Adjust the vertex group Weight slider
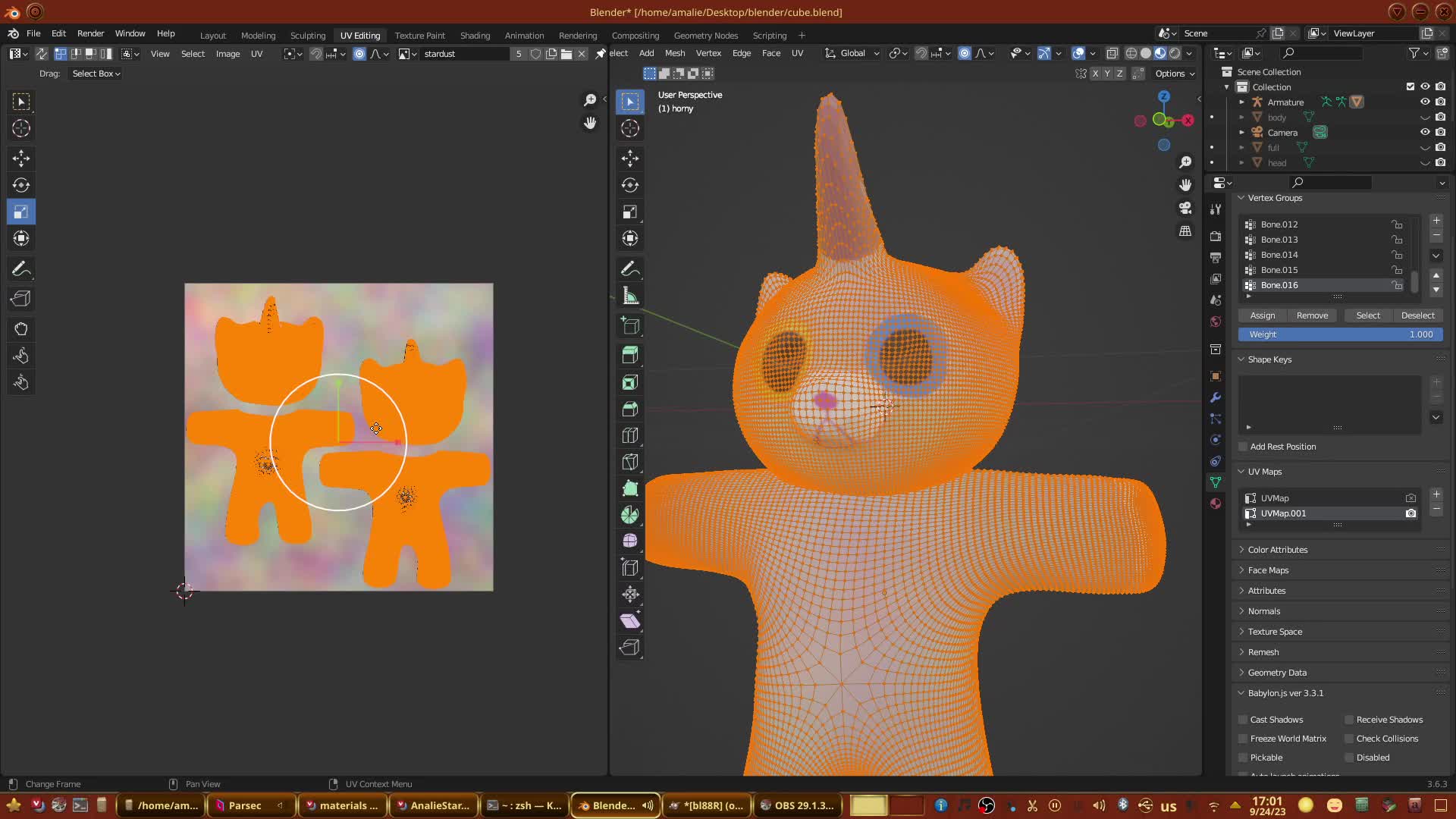Viewport: 1456px width, 819px height. click(1340, 334)
